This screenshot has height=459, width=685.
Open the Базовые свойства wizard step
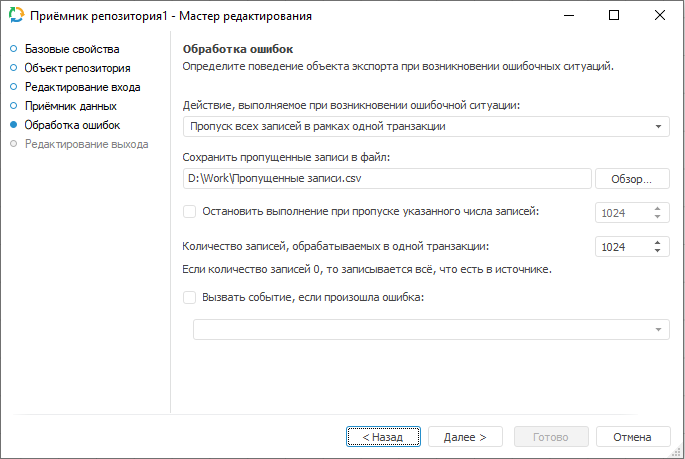[x=71, y=49]
